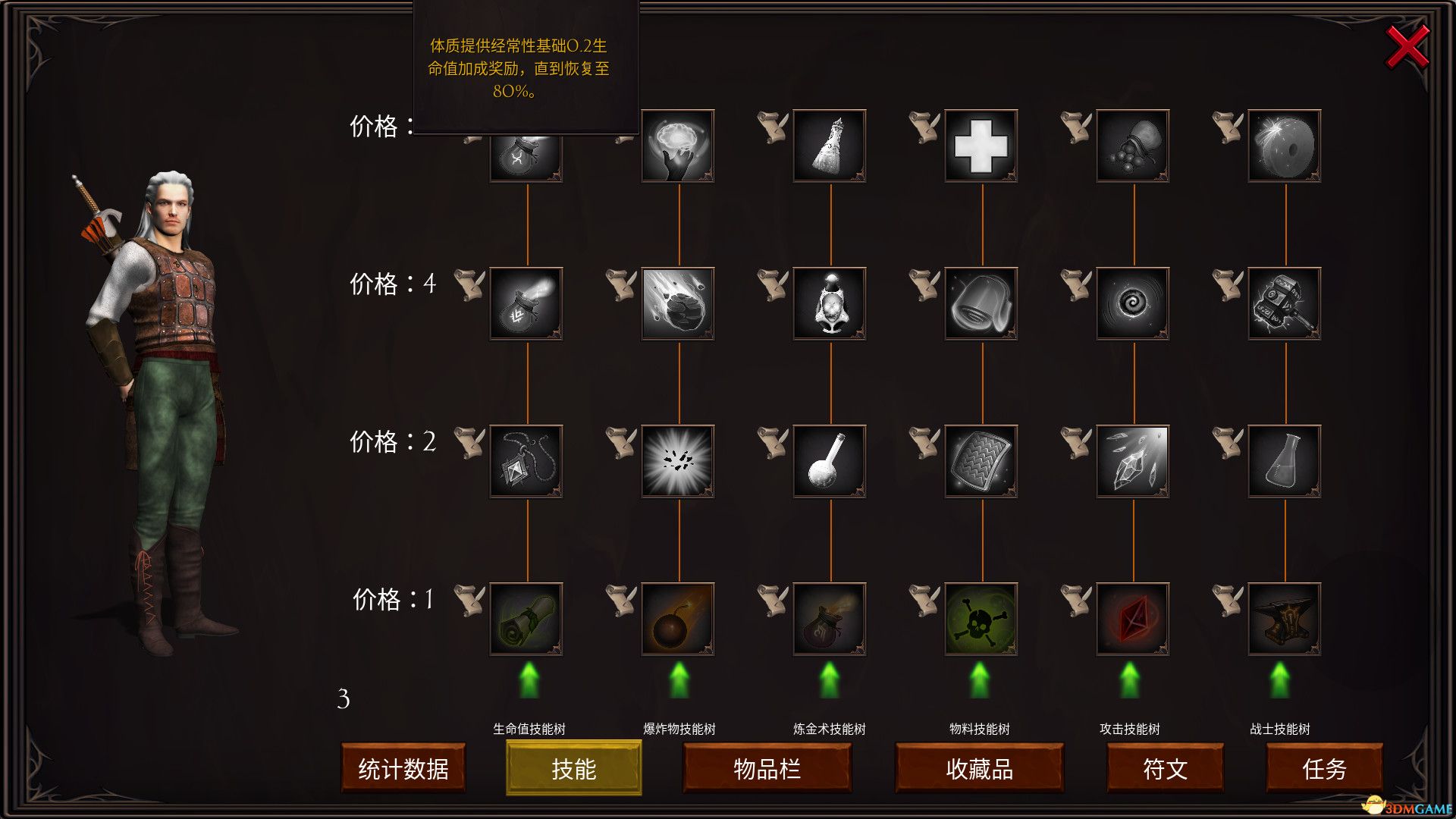
Task: Click green upgrade arrow above 战士技能树
Action: click(x=1280, y=679)
